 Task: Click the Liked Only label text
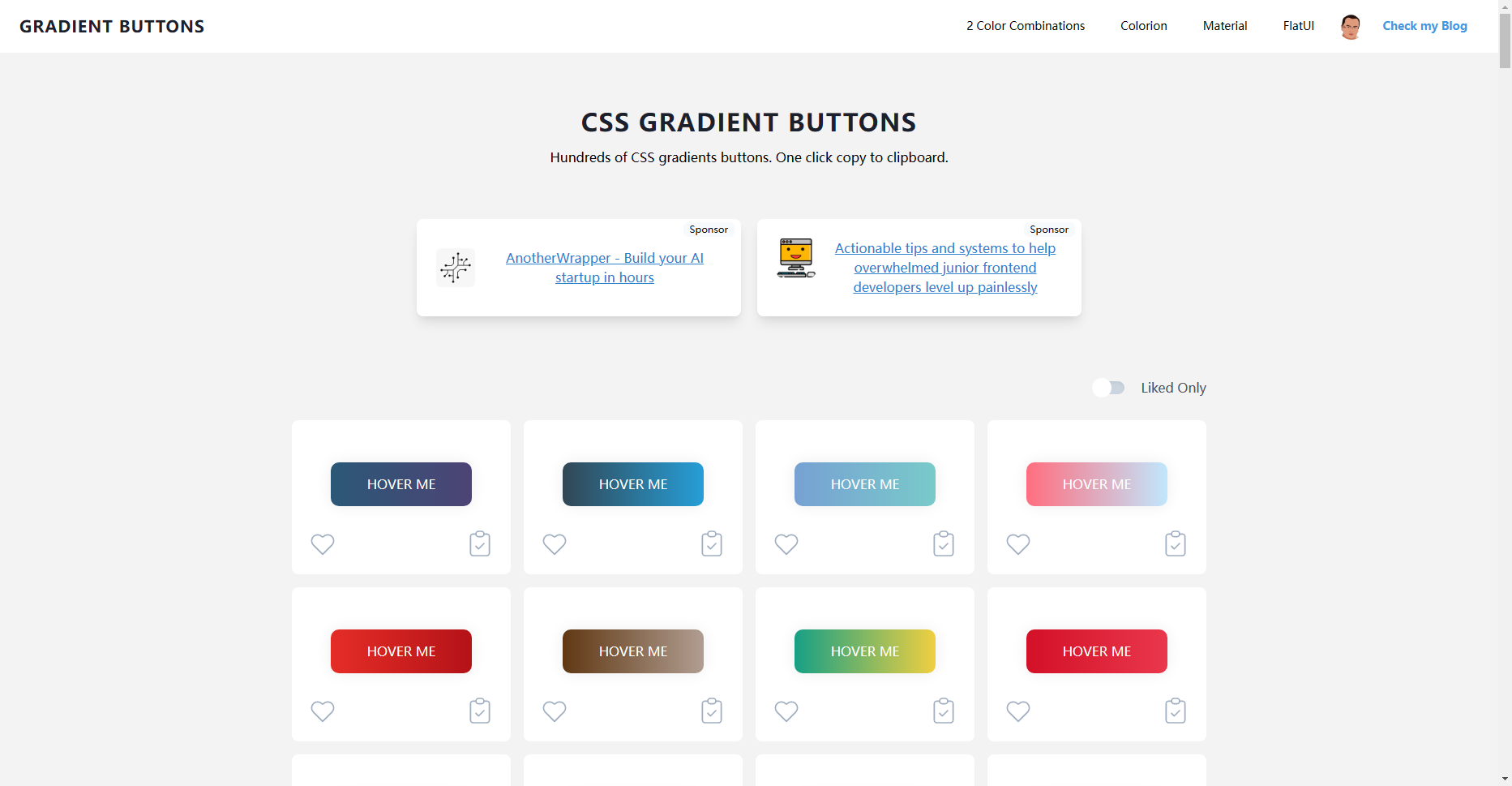coord(1173,388)
